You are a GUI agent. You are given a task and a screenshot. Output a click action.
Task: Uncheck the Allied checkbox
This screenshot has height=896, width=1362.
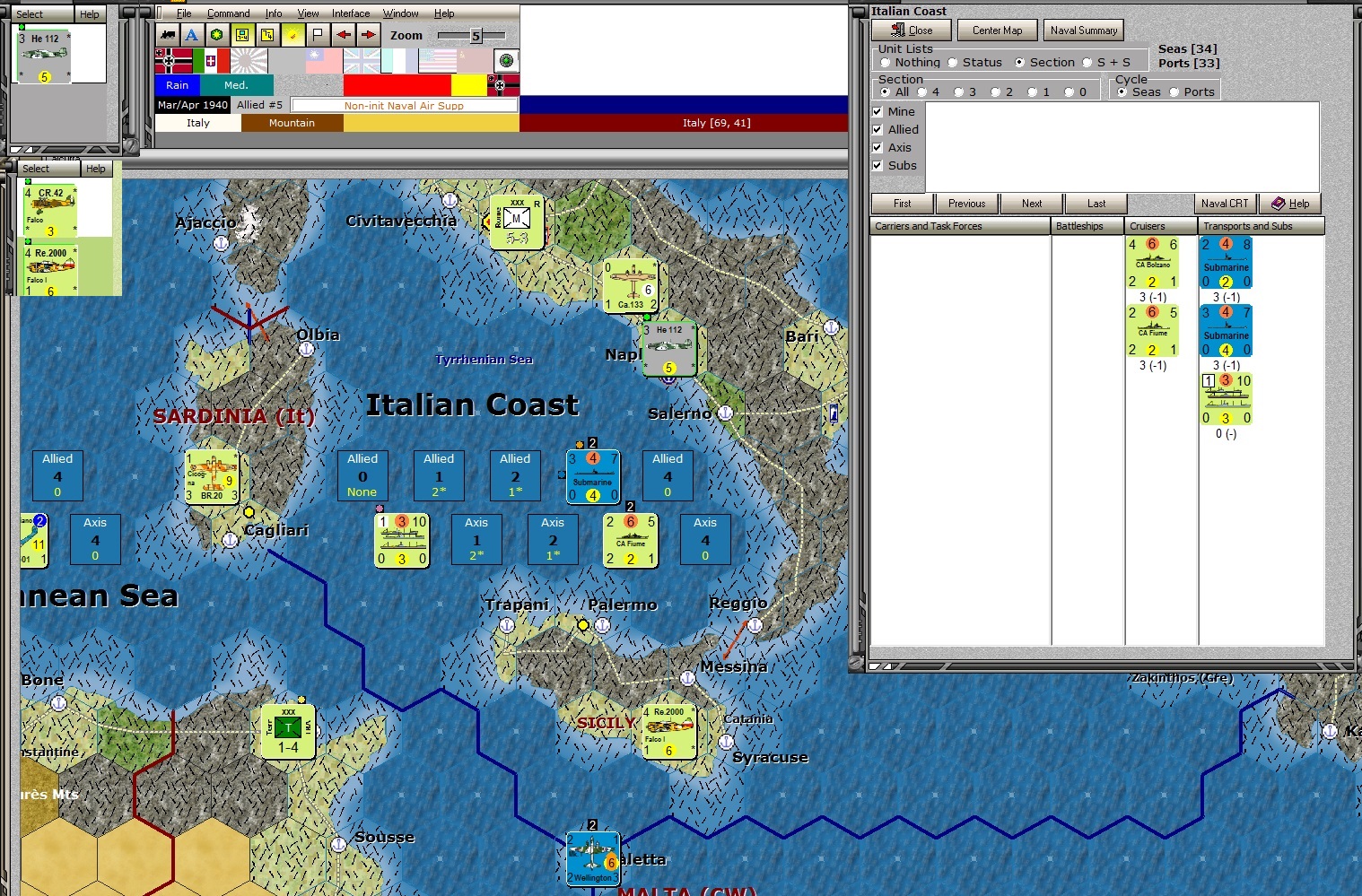click(x=877, y=130)
